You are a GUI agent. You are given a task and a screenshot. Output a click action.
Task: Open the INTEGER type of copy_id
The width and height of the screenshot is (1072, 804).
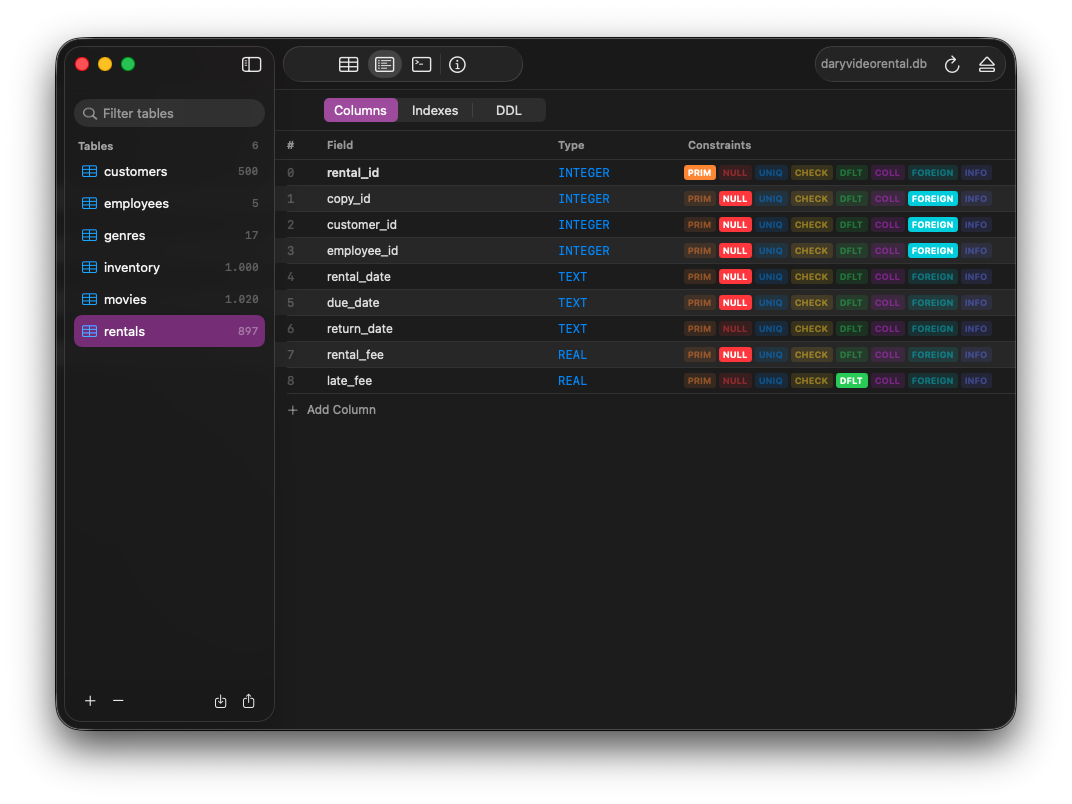pyautogui.click(x=584, y=199)
